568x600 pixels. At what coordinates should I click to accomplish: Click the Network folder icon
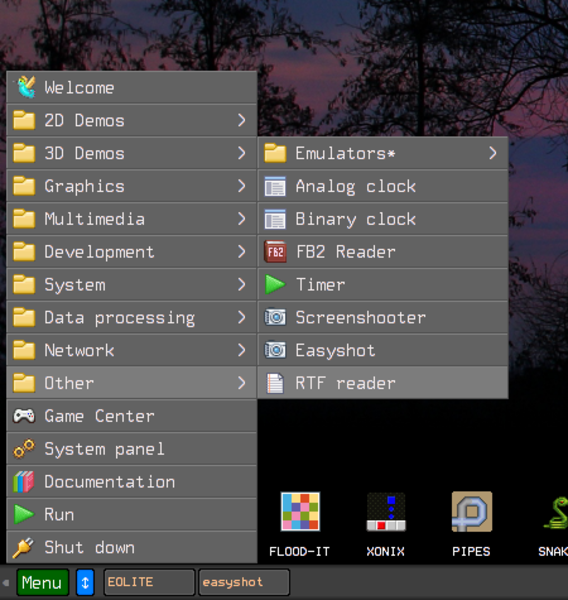click(24, 351)
